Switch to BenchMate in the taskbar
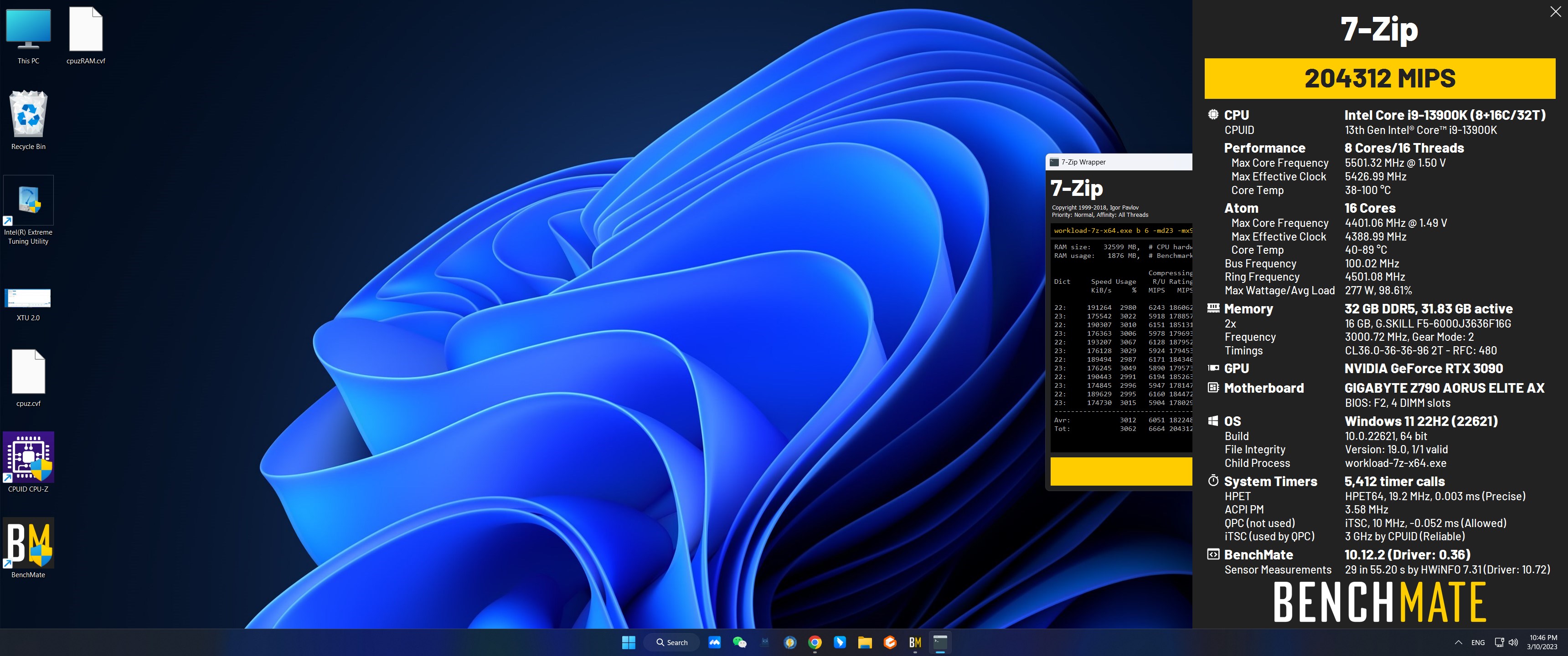Viewport: 1568px width, 656px height. coord(915,642)
